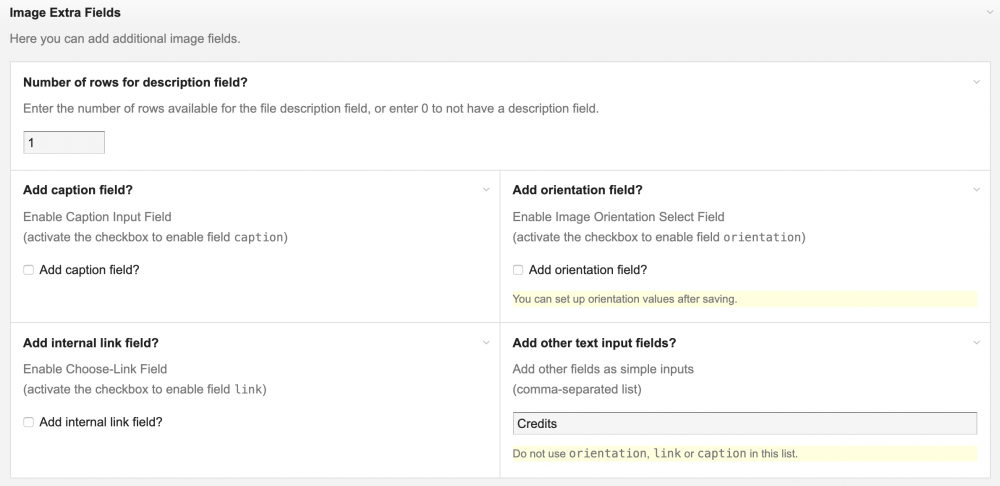Click the 'Add caption field?' checkbox label text
The height and width of the screenshot is (486, 1000).
[89, 270]
